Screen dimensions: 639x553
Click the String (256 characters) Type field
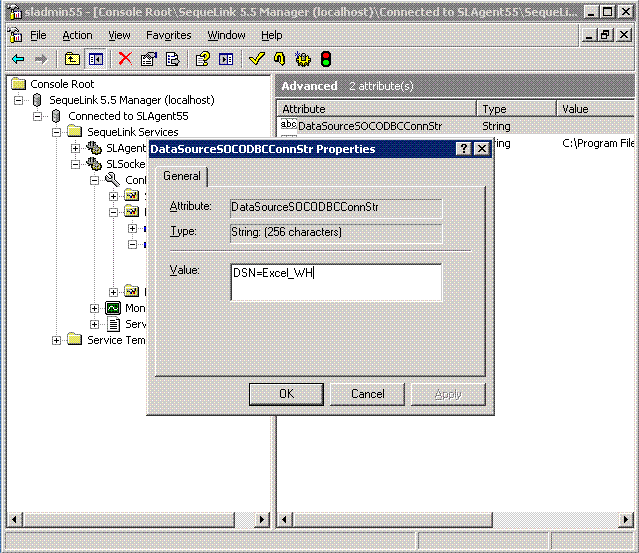[336, 233]
